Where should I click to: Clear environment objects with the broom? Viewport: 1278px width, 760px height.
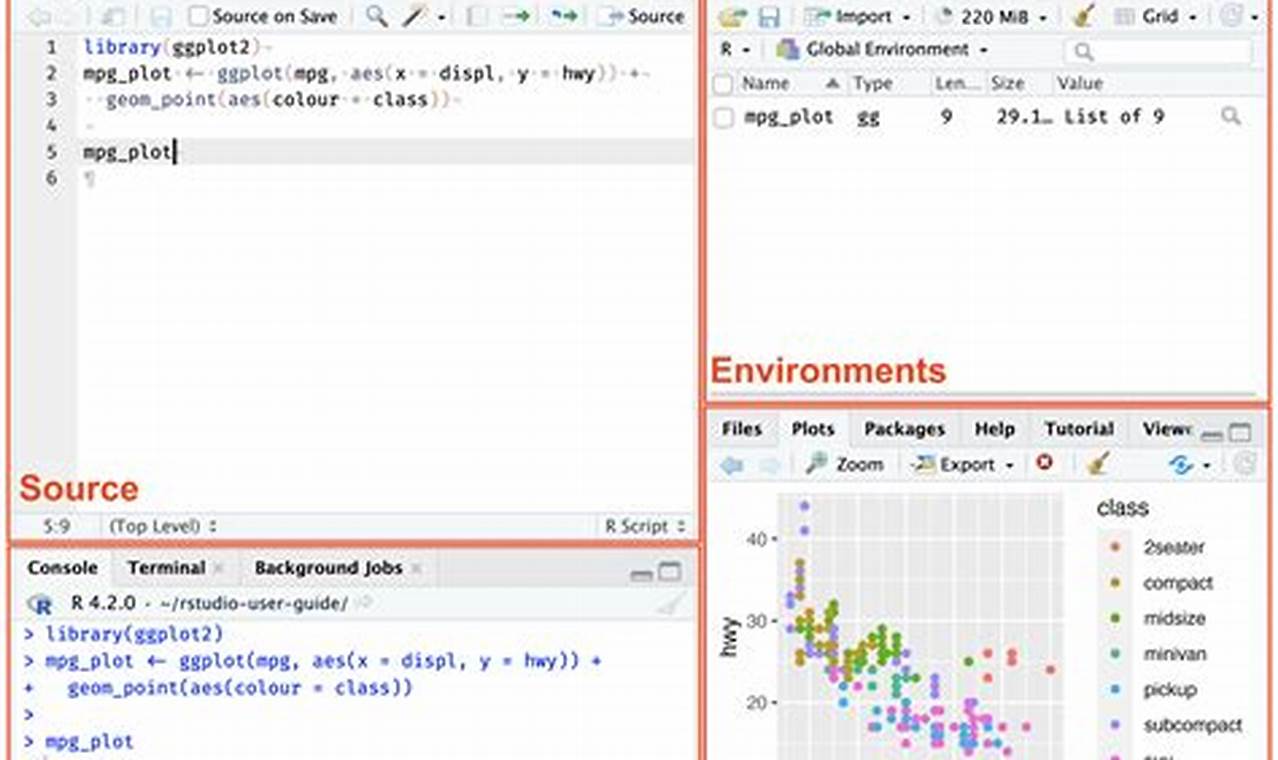tap(1082, 16)
